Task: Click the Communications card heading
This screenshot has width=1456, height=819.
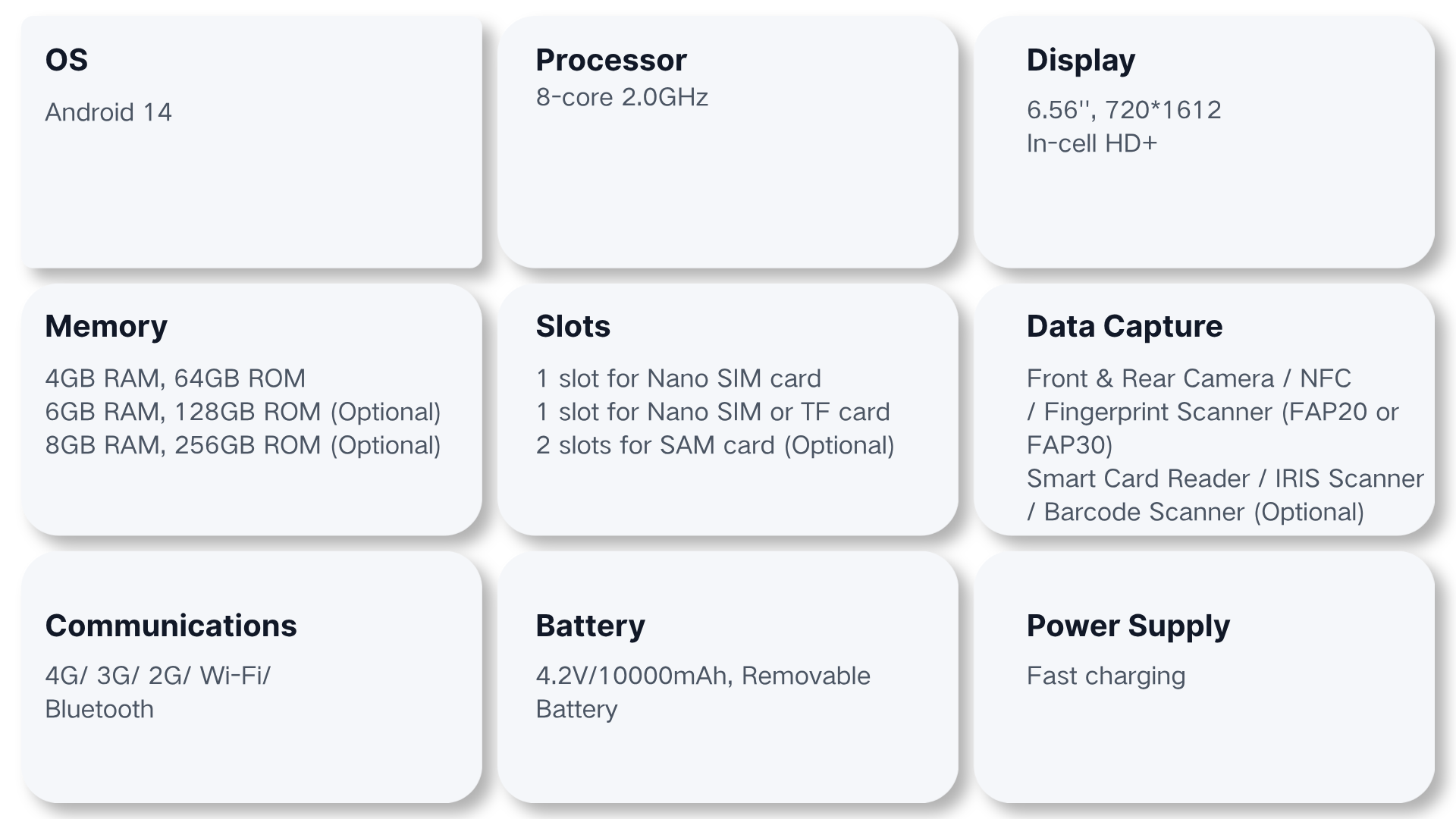Action: coord(171,626)
